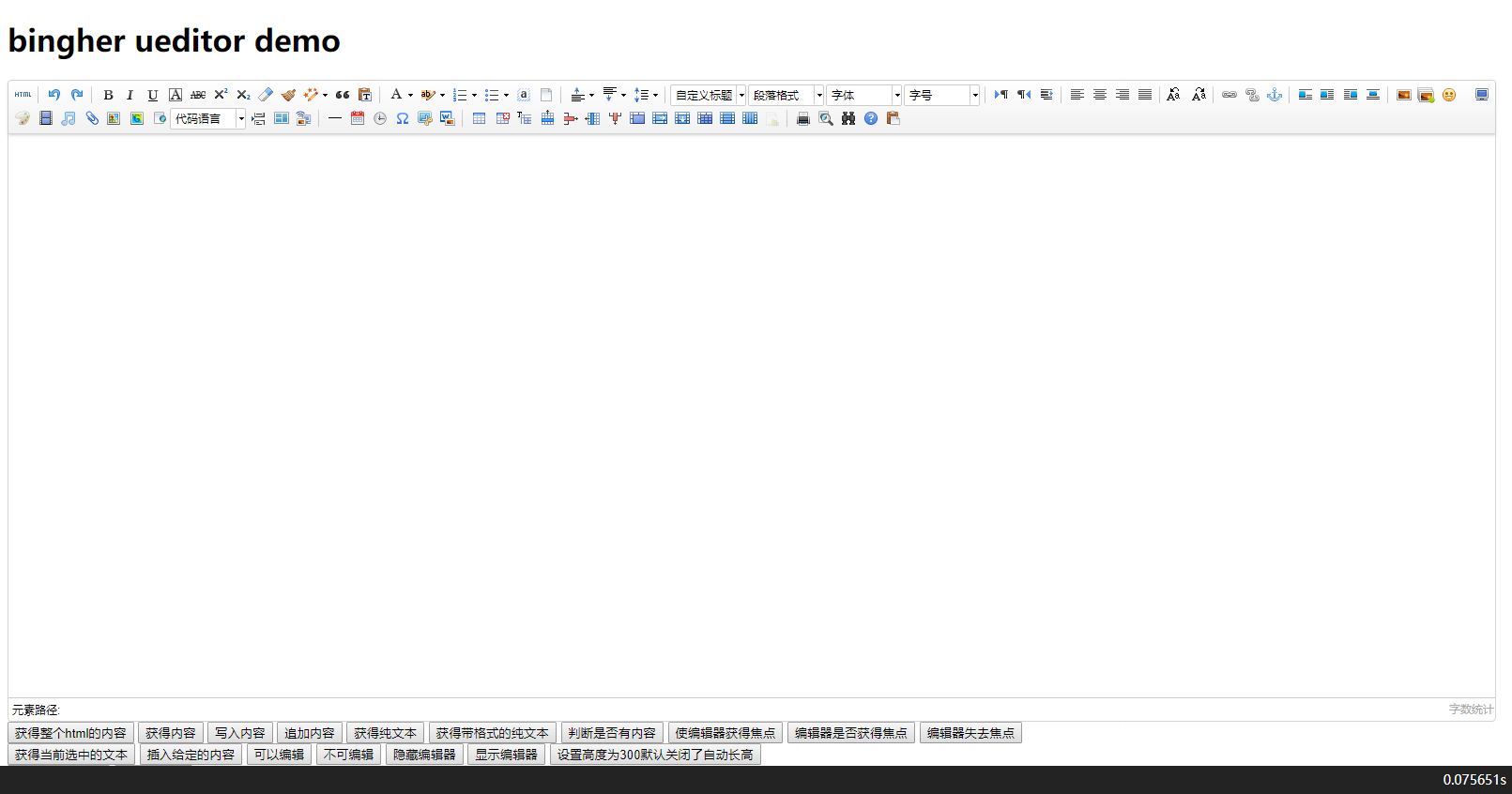Open the font color picker arrow

tap(410, 95)
